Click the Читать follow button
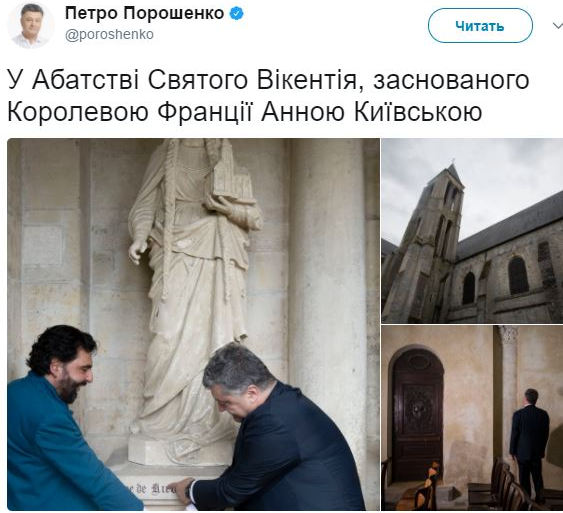Viewport: 563px width, 513px height. click(x=480, y=26)
